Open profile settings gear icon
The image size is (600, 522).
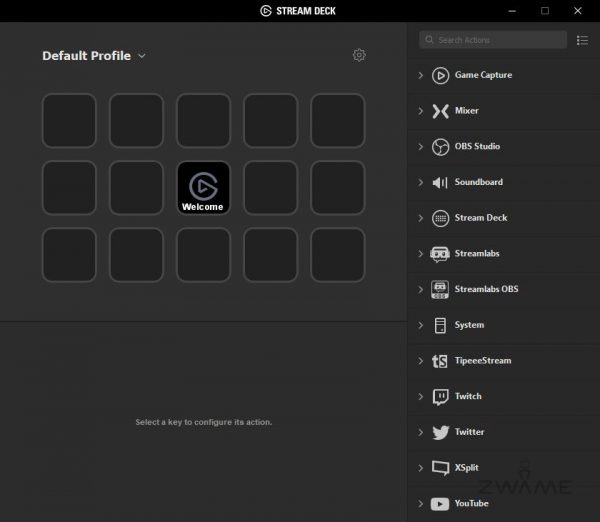click(359, 55)
